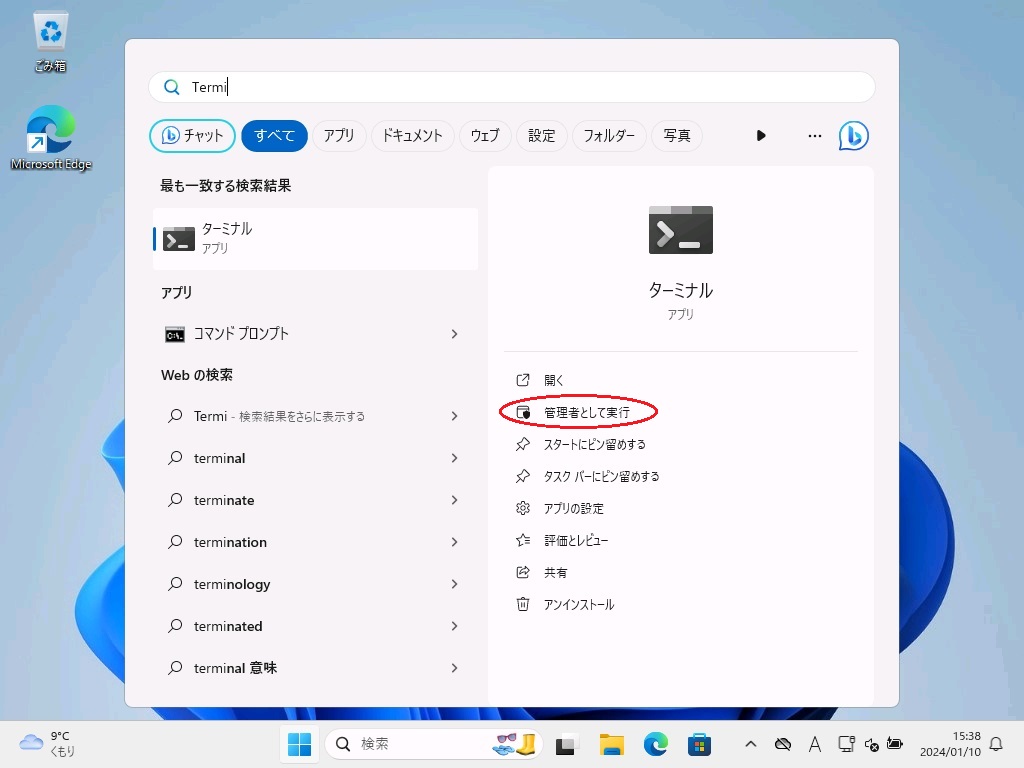Switch to the アプリ filter tab
The image size is (1024, 768).
339,136
